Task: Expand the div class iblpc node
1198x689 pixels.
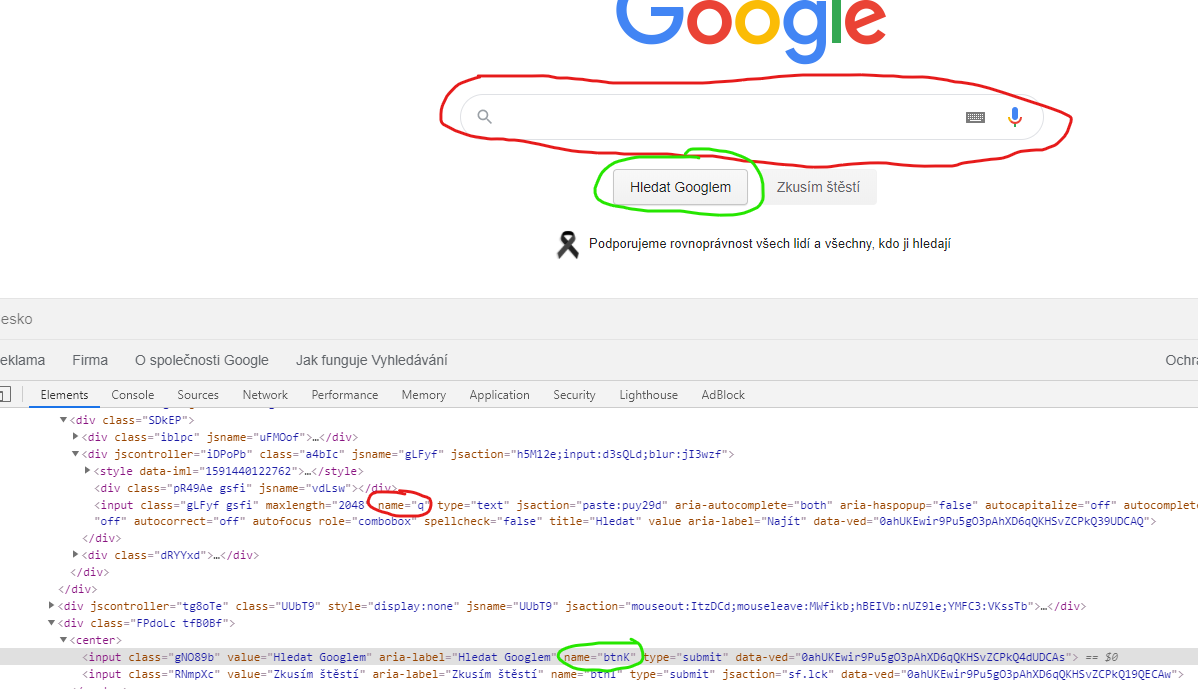Action: 76,437
